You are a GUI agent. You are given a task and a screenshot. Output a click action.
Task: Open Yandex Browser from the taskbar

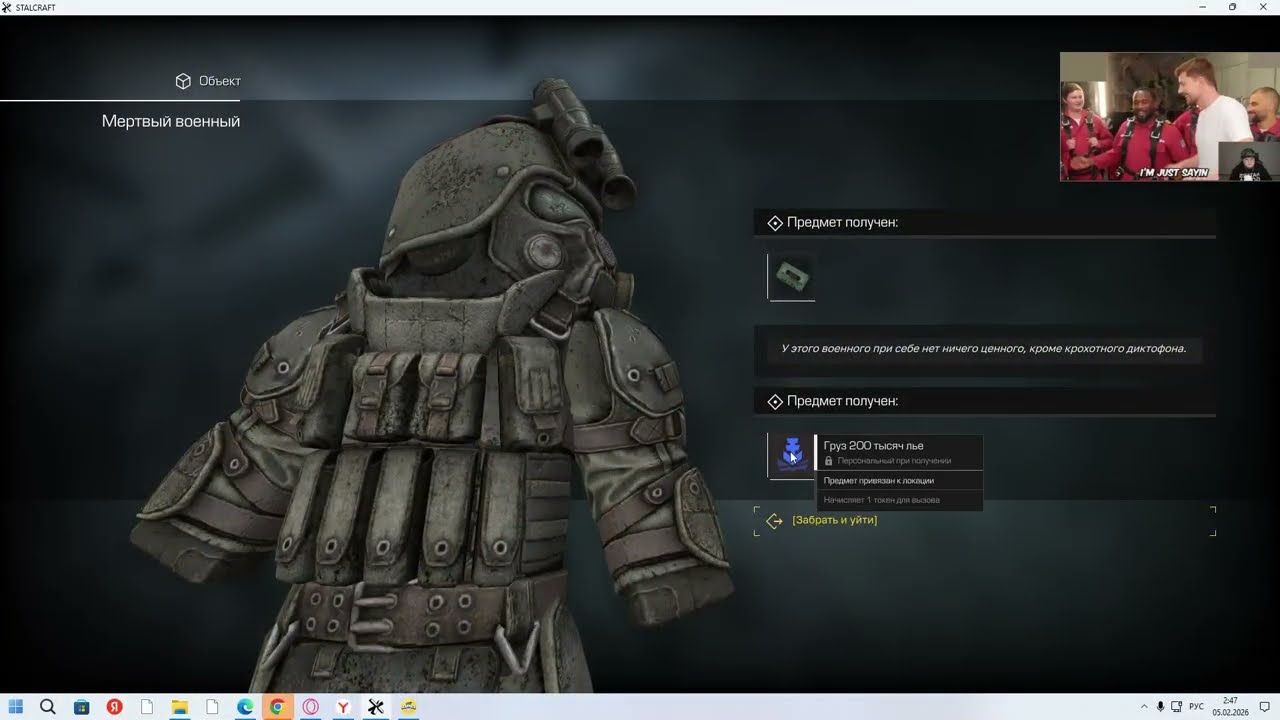point(343,707)
